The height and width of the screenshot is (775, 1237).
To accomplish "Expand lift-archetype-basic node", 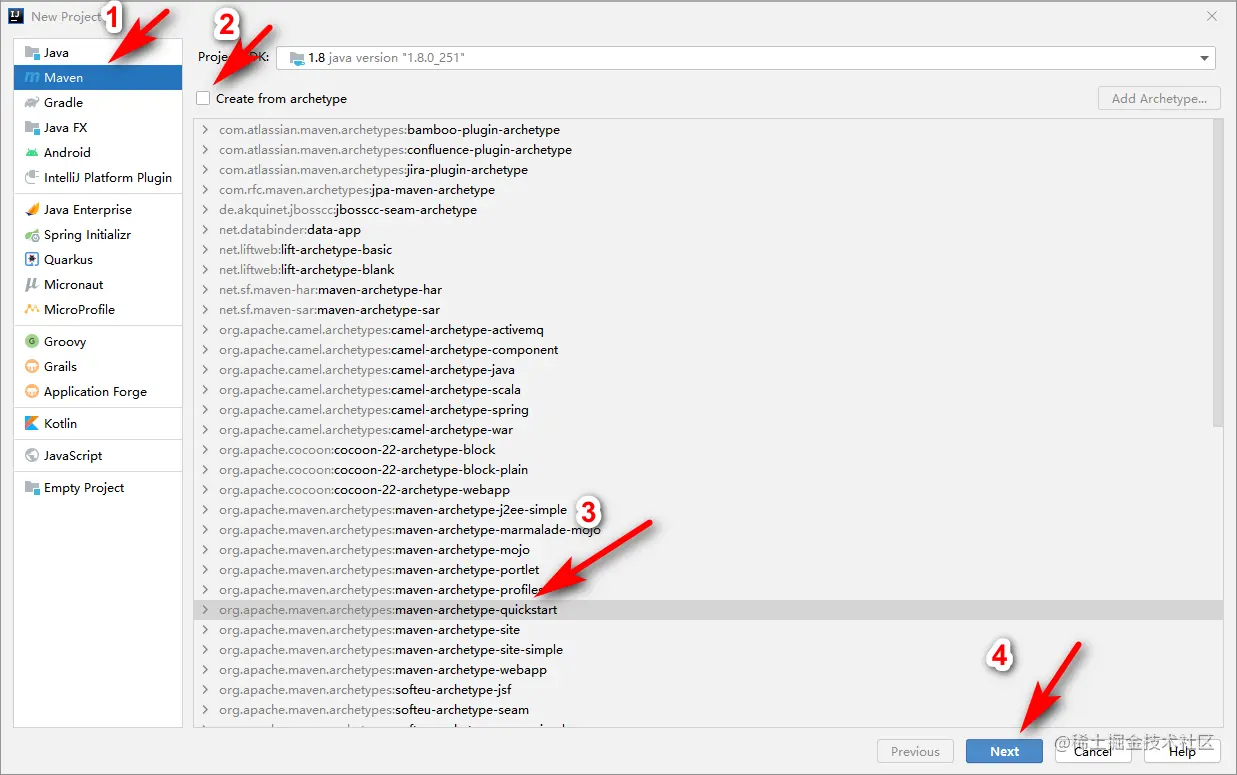I will pos(205,250).
